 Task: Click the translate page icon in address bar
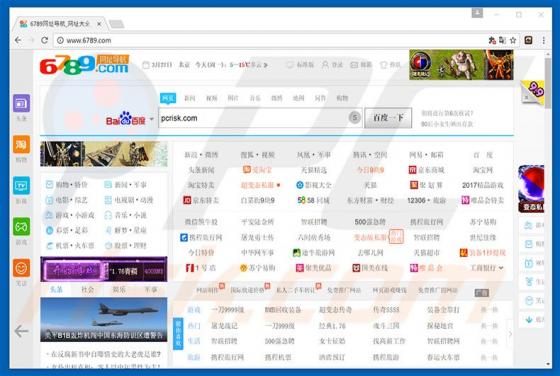pos(502,40)
